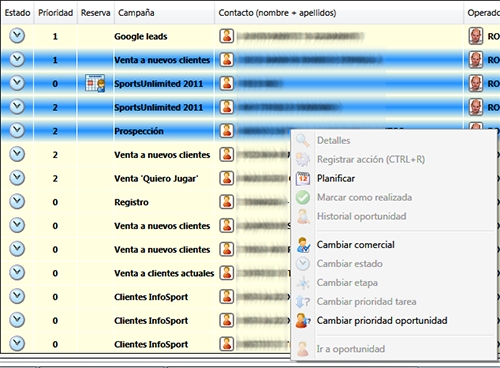Click the state icon of the Venta 'Quiero Jugar' row

[17, 178]
